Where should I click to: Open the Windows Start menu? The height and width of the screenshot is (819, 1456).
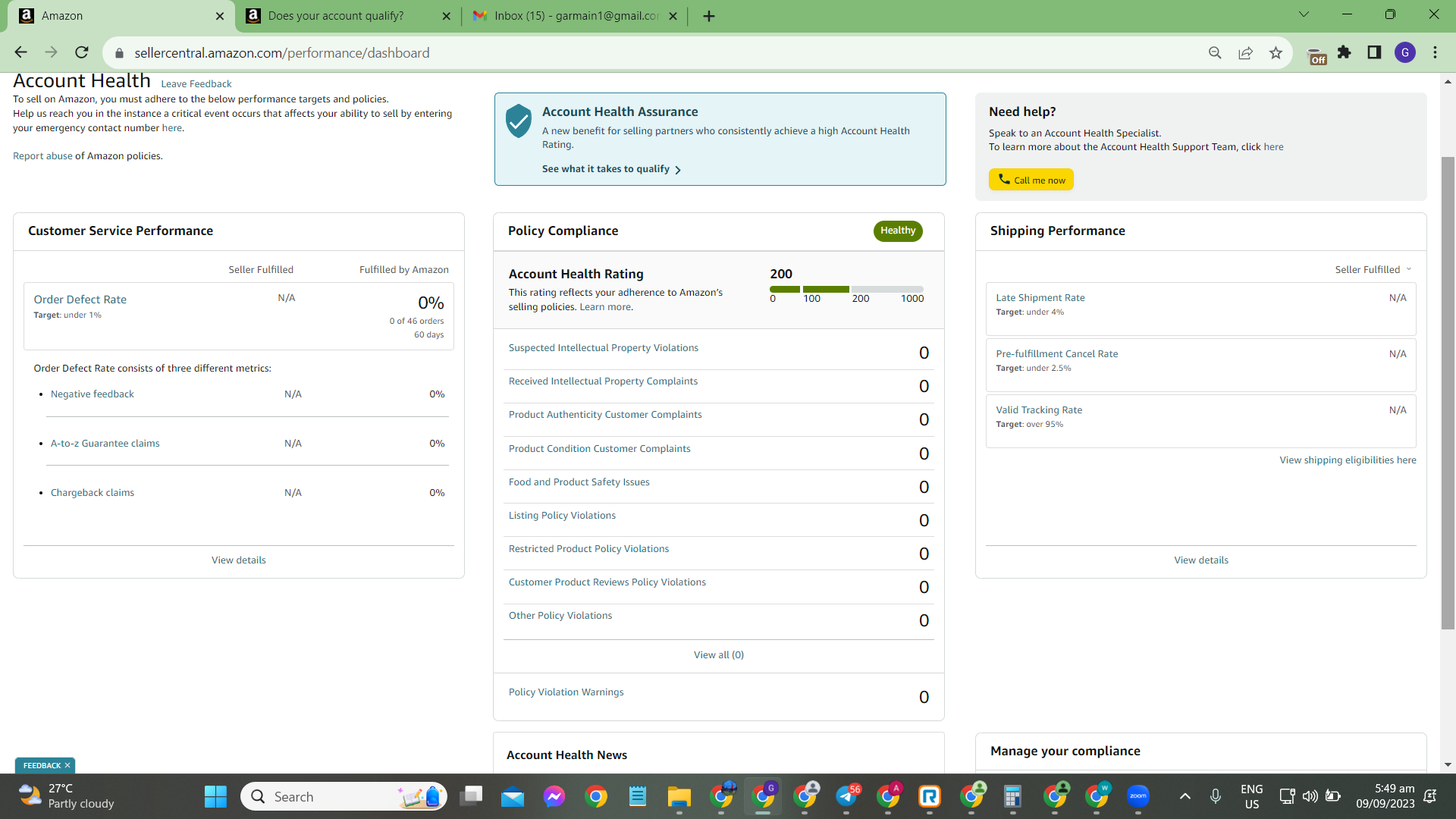pos(215,796)
